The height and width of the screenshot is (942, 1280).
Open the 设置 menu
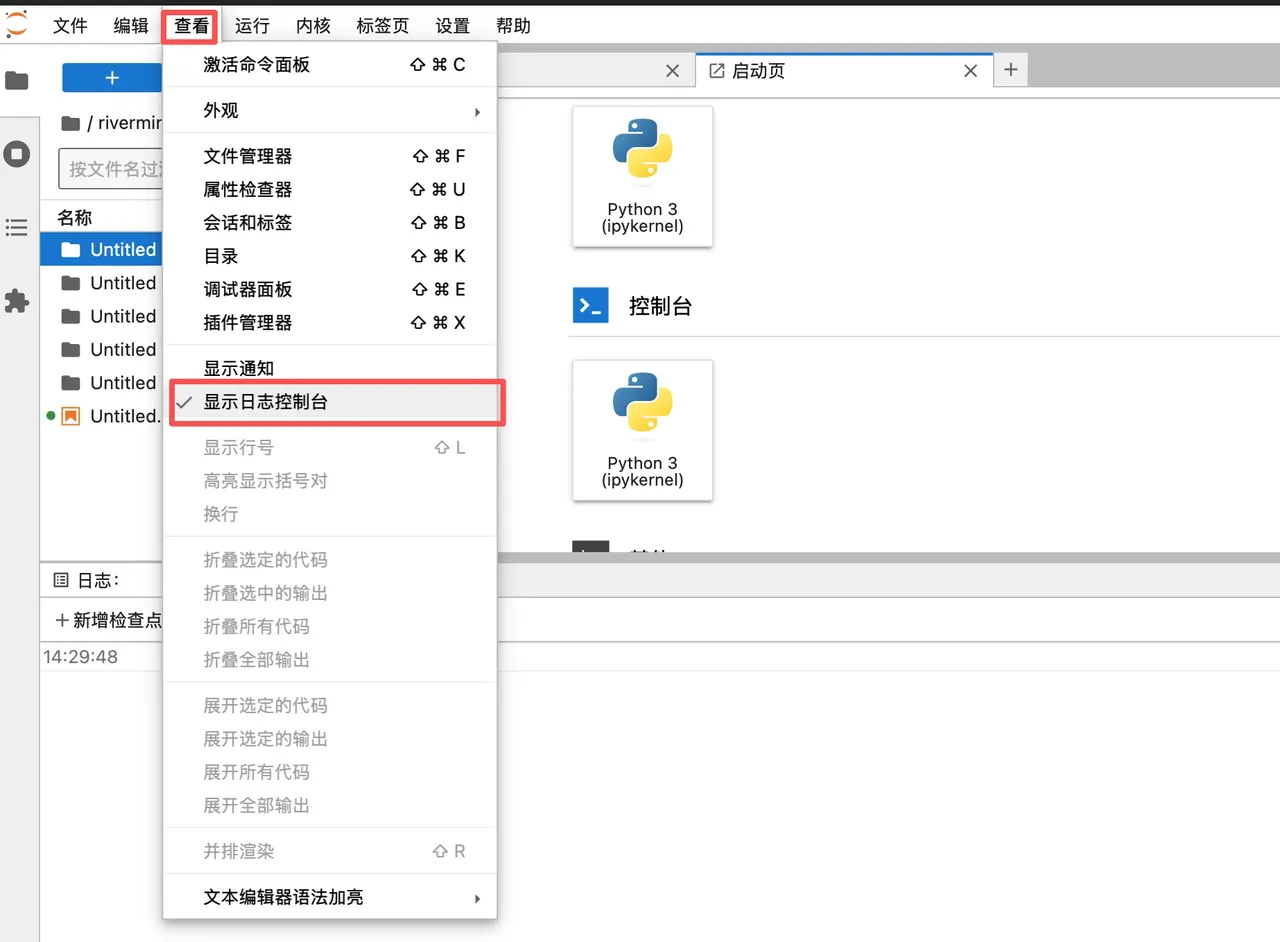click(453, 26)
